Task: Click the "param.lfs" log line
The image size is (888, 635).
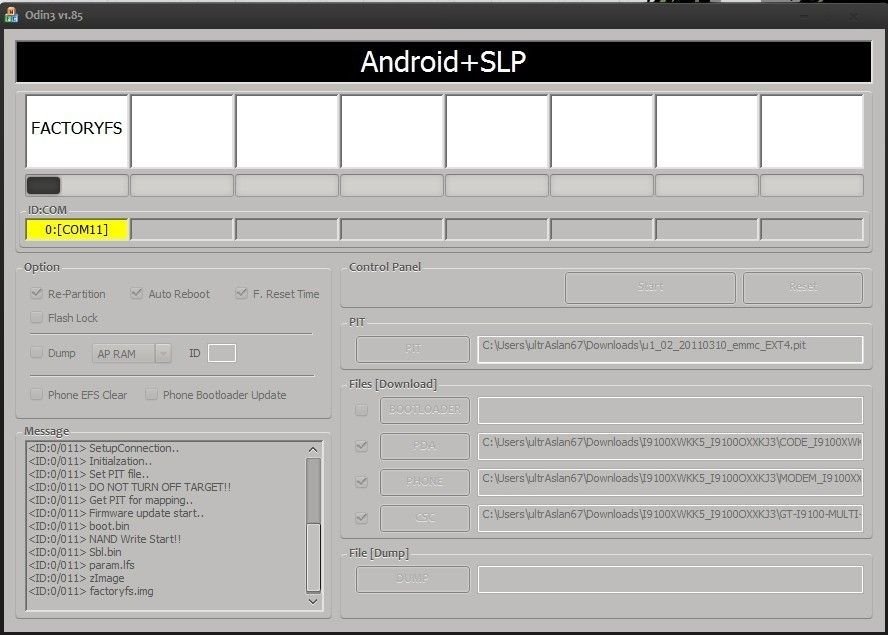Action: tap(82, 565)
